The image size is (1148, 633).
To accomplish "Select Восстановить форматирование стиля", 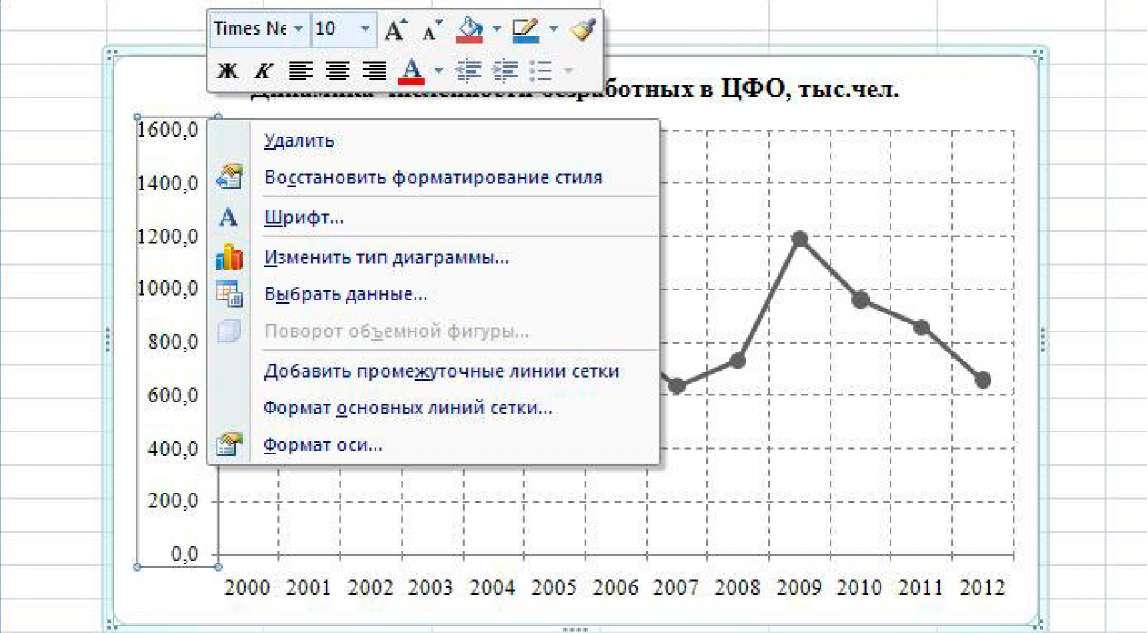I will pos(433,177).
